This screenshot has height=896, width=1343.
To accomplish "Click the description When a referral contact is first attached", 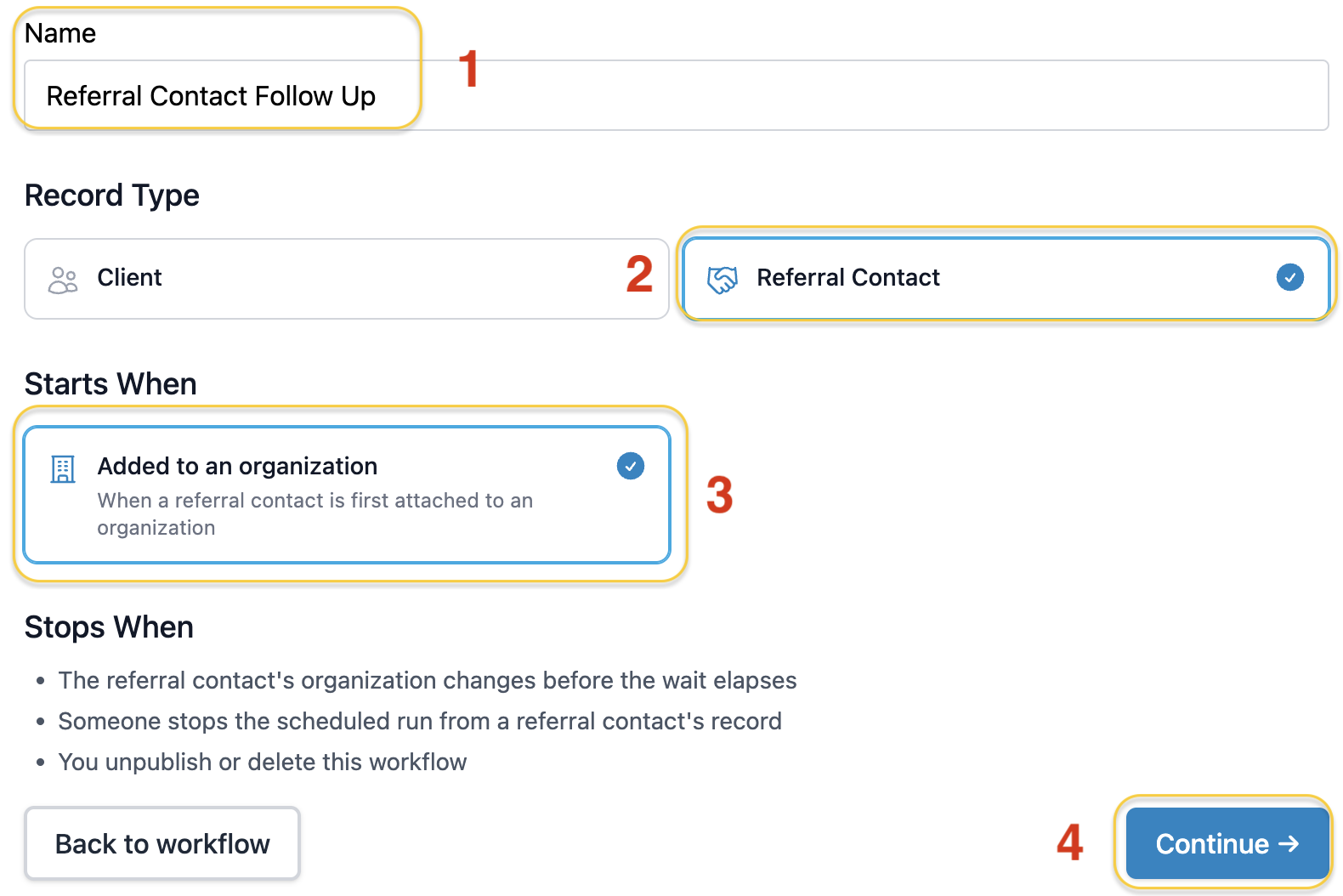I will [315, 513].
